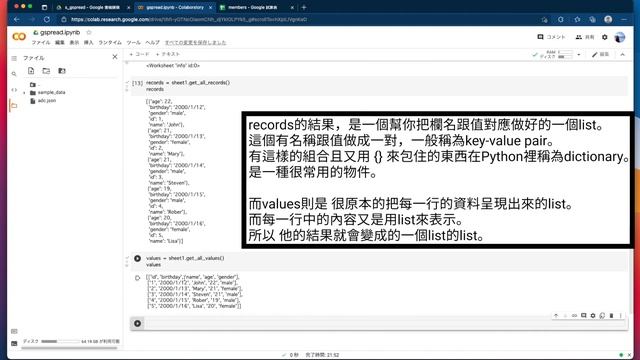The image size is (640, 360).
Task: Expand the sample_data folder
Action: pos(24,93)
